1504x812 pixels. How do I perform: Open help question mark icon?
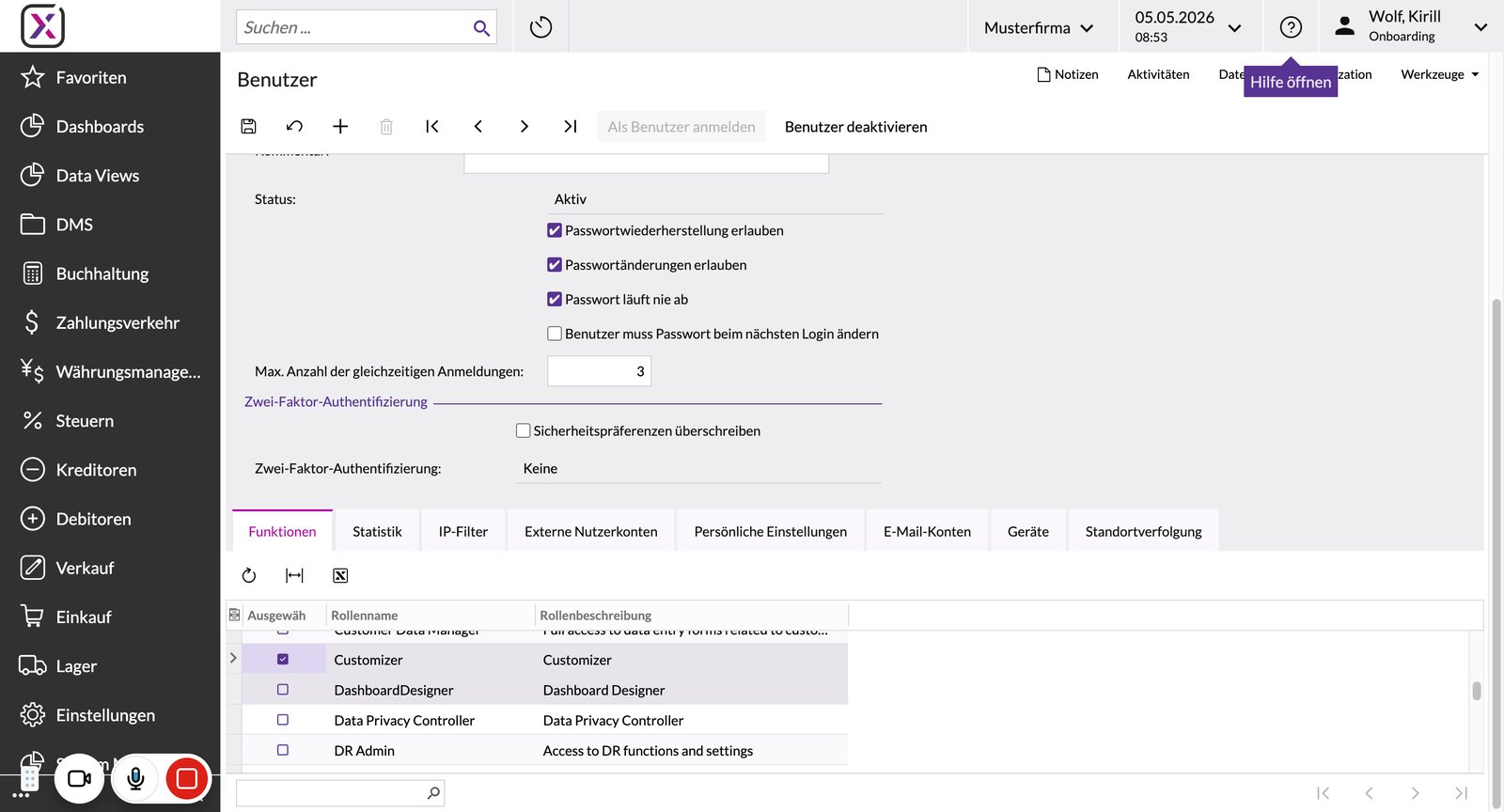[x=1291, y=27]
